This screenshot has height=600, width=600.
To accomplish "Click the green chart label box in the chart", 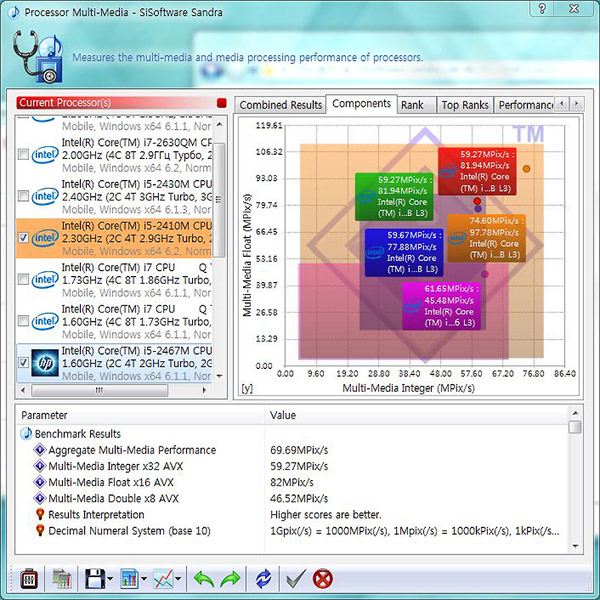I will pos(394,197).
